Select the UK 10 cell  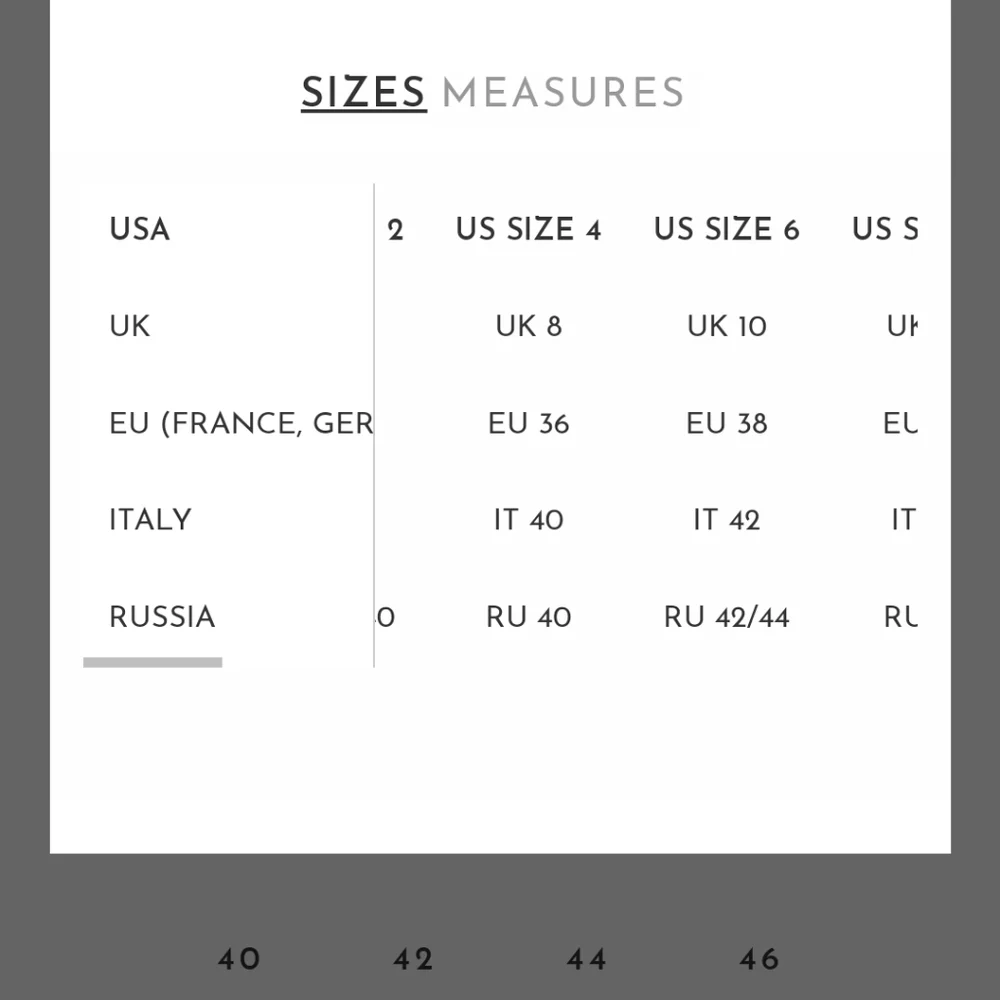[726, 326]
